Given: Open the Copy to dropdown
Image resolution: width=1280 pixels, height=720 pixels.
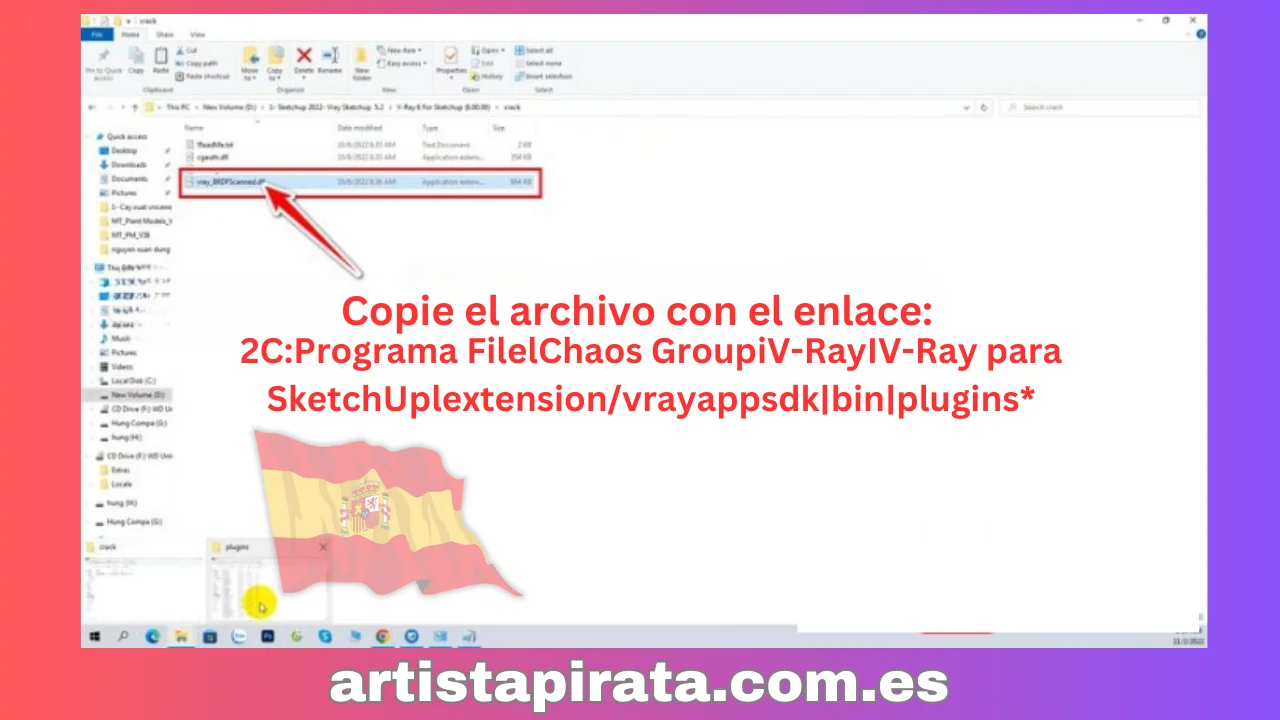Looking at the screenshot, I should [x=275, y=73].
